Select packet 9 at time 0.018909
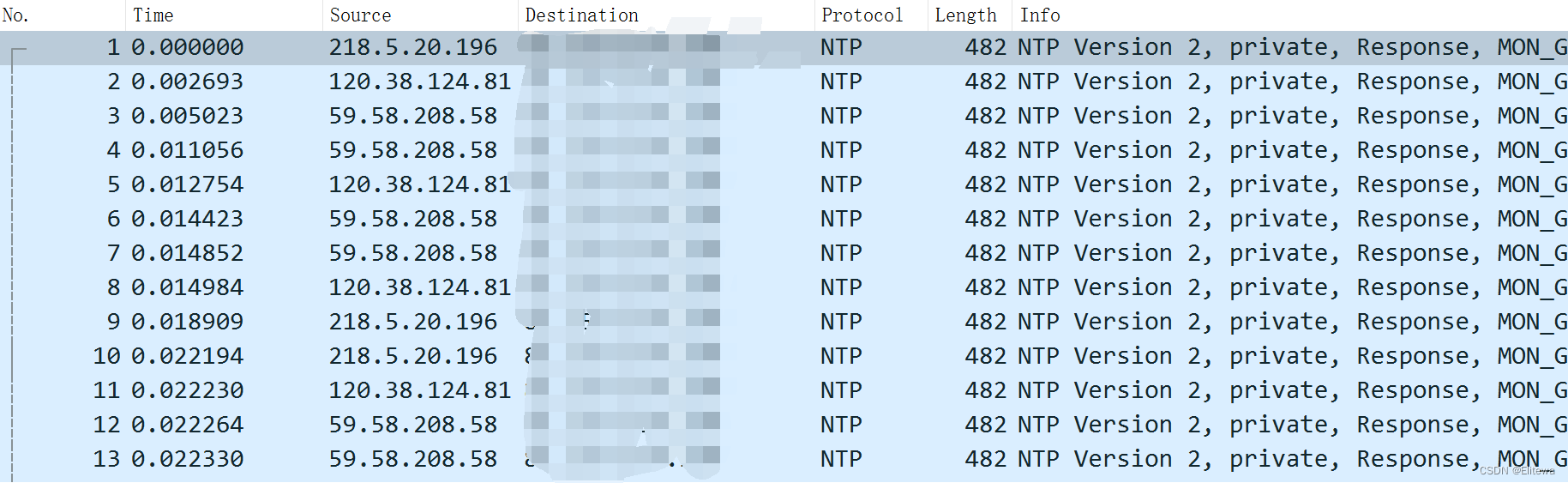The width and height of the screenshot is (1568, 483). click(x=187, y=323)
